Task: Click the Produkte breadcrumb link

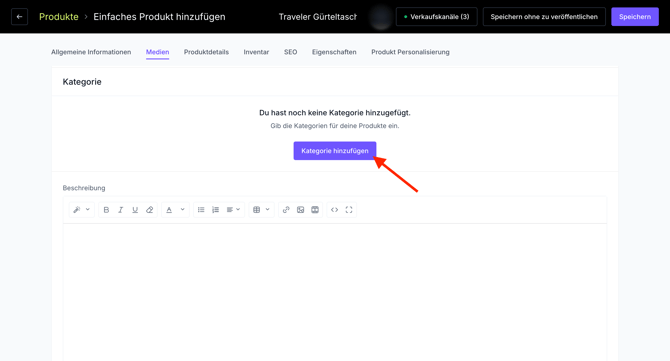Action: 59,17
